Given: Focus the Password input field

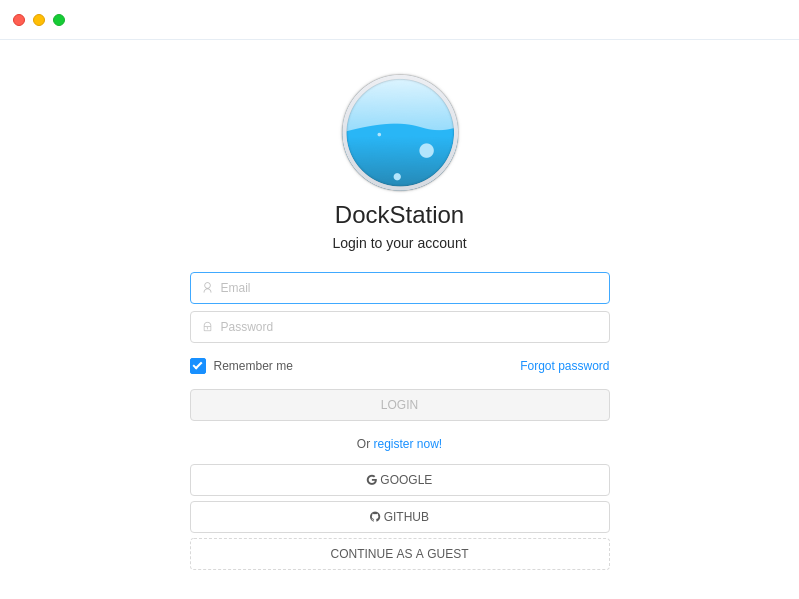Looking at the screenshot, I should pos(400,327).
